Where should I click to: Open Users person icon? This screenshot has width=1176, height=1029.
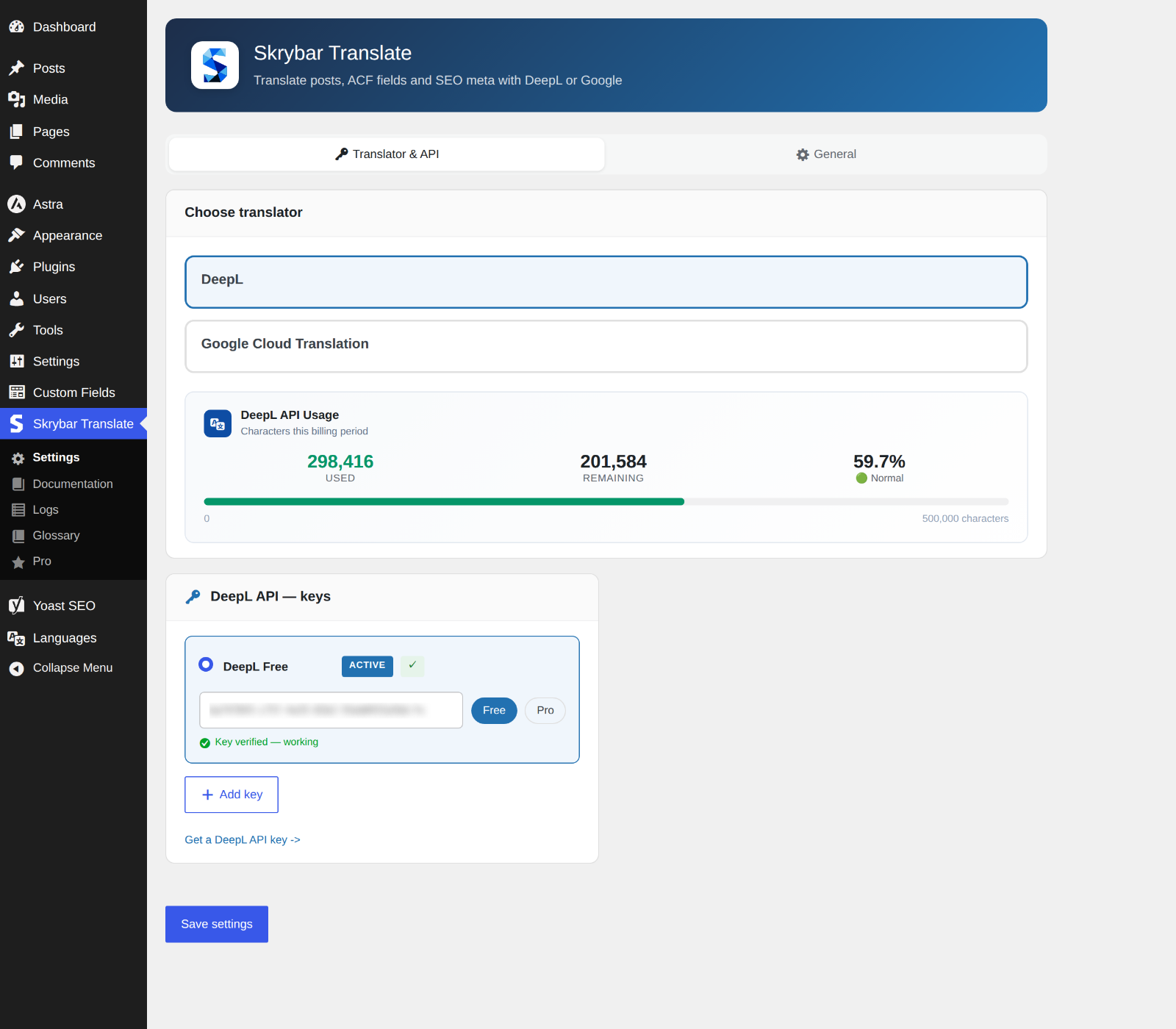[16, 298]
